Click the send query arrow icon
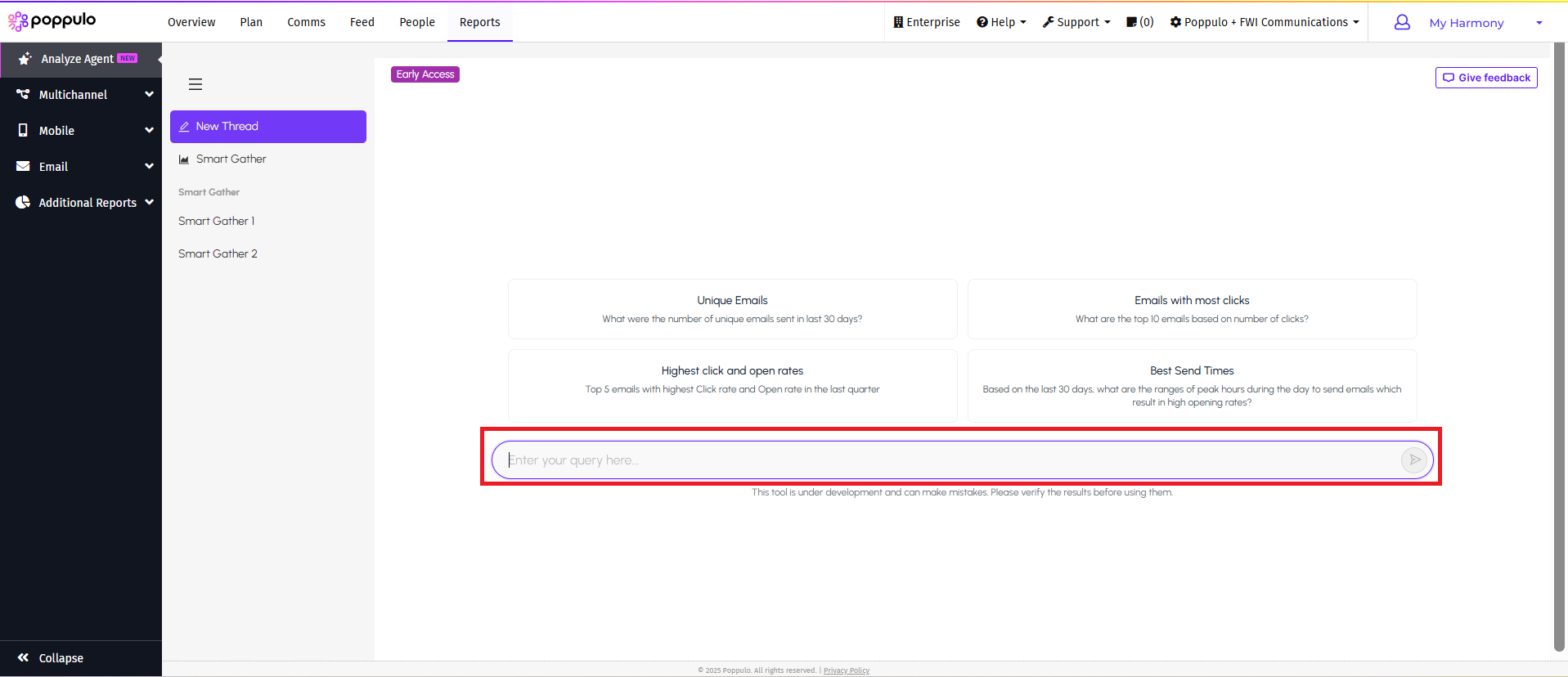Screen dimensions: 1568x677 point(1414,460)
